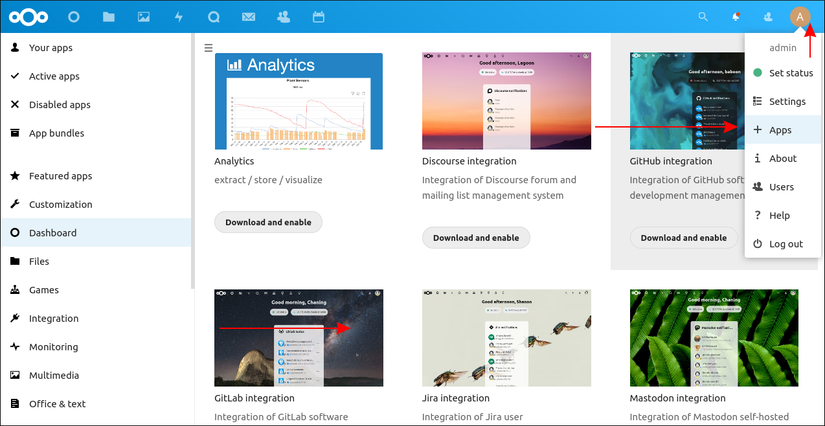Click the image icon beside Multimedia

15,375
